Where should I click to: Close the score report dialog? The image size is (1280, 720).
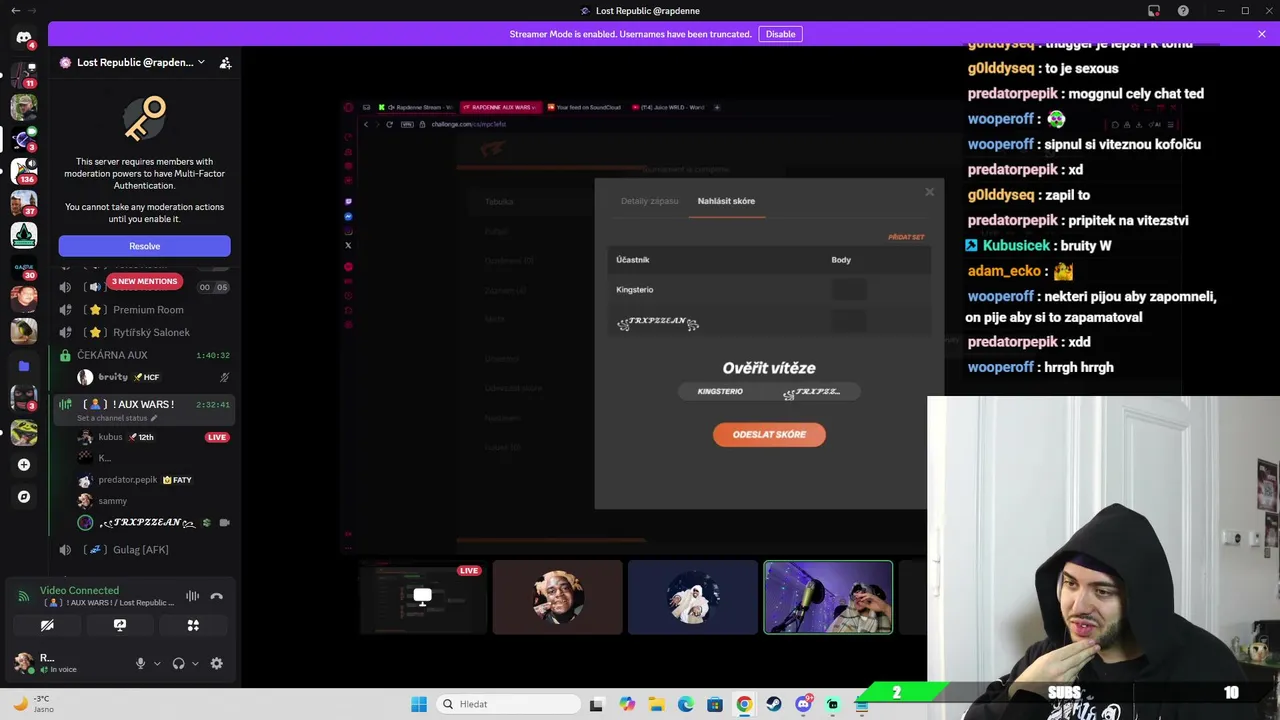click(x=929, y=192)
